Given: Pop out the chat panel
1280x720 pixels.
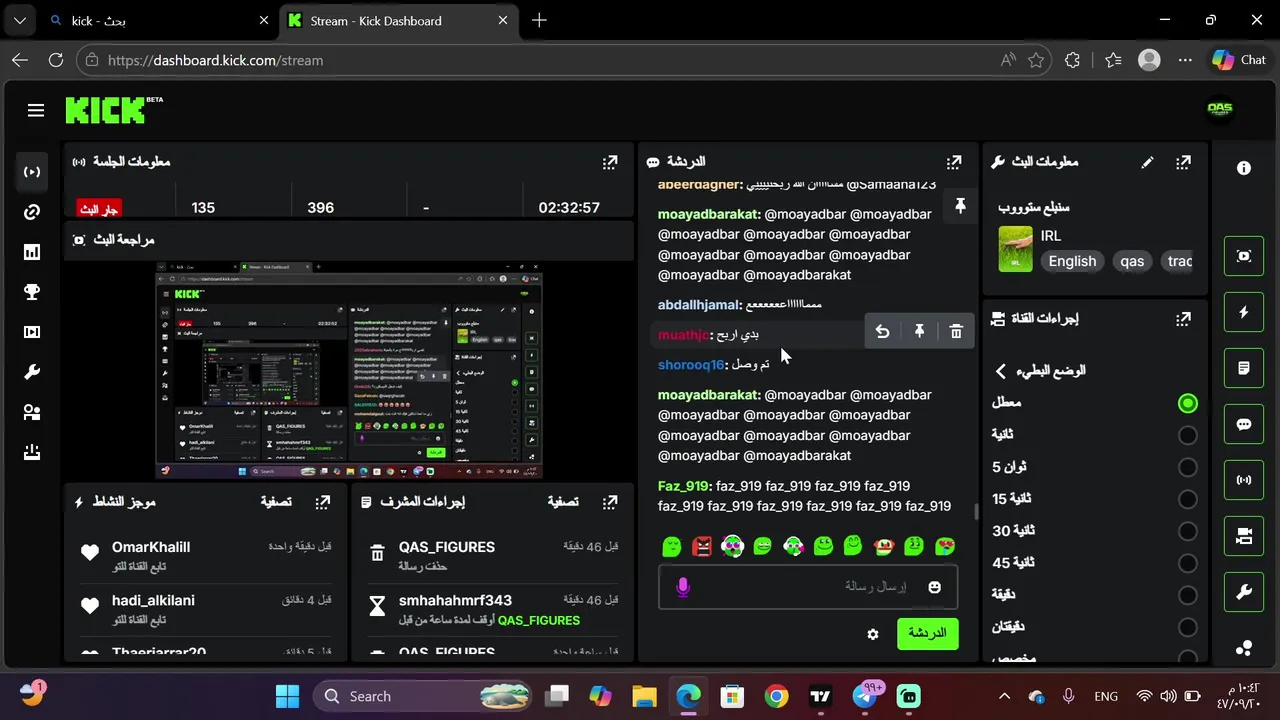Looking at the screenshot, I should (x=954, y=162).
